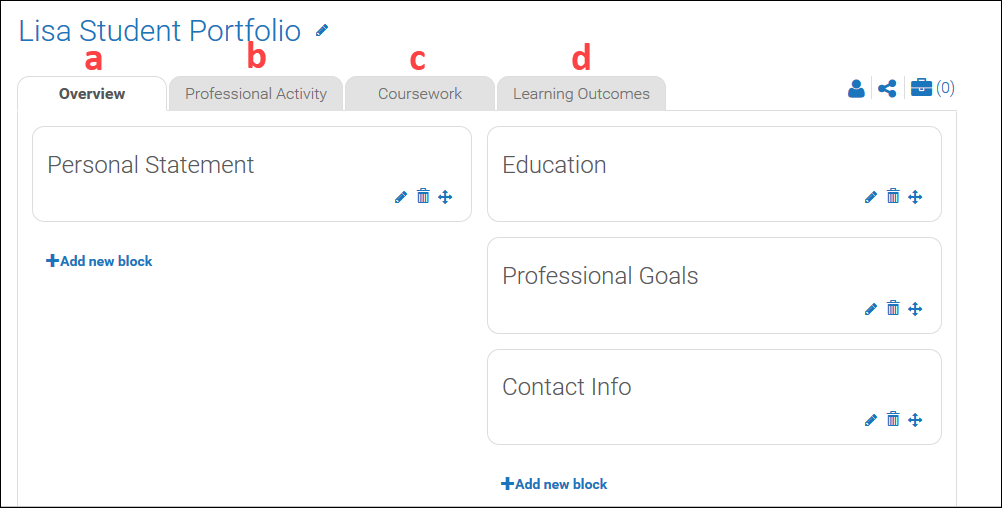Image resolution: width=1002 pixels, height=508 pixels.
Task: Add new block under Contact Info
Action: tap(554, 484)
